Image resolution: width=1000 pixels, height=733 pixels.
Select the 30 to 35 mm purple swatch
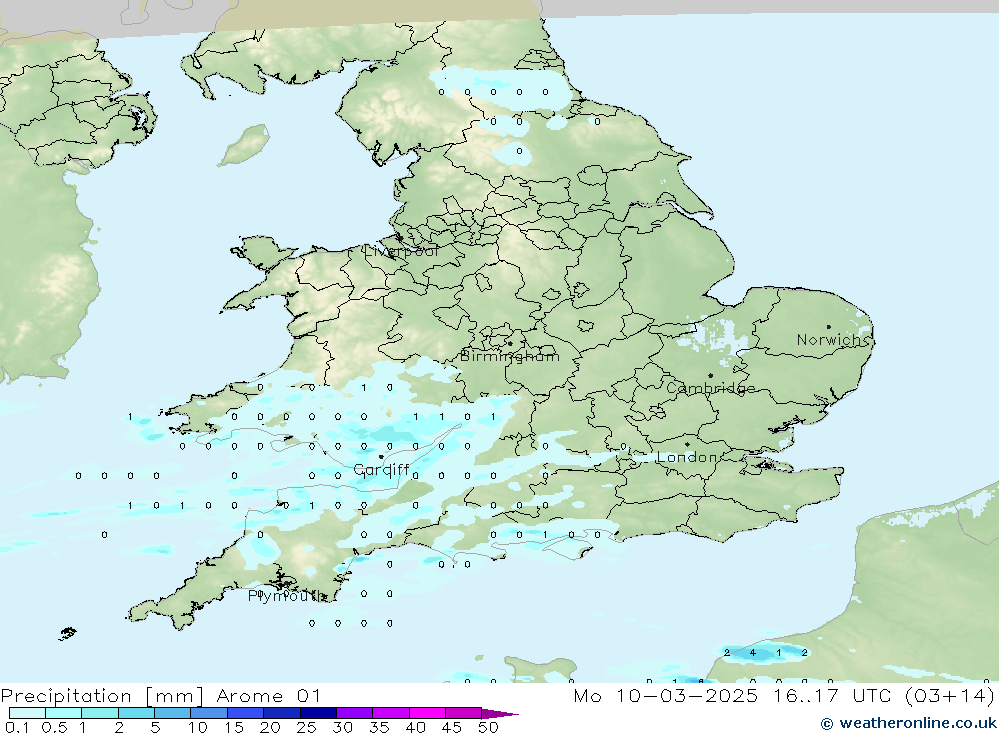(355, 713)
